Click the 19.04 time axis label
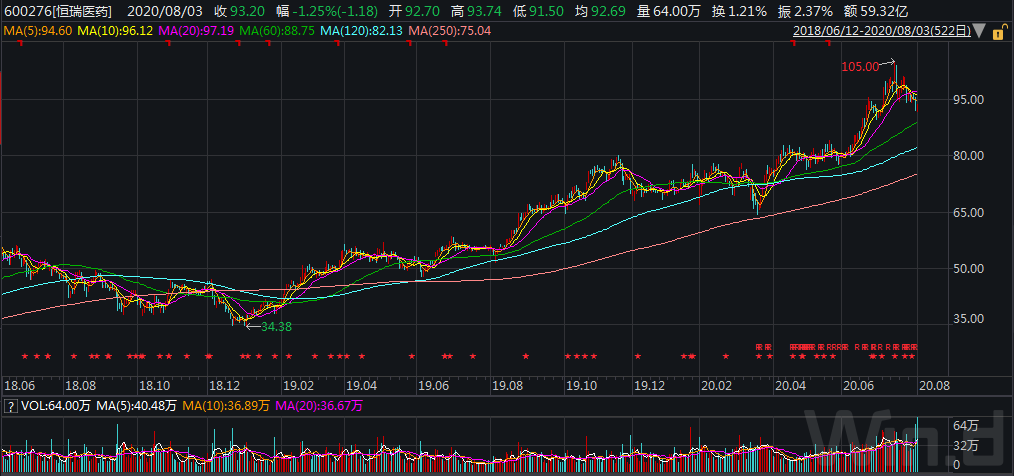The image size is (1014, 476). point(361,386)
